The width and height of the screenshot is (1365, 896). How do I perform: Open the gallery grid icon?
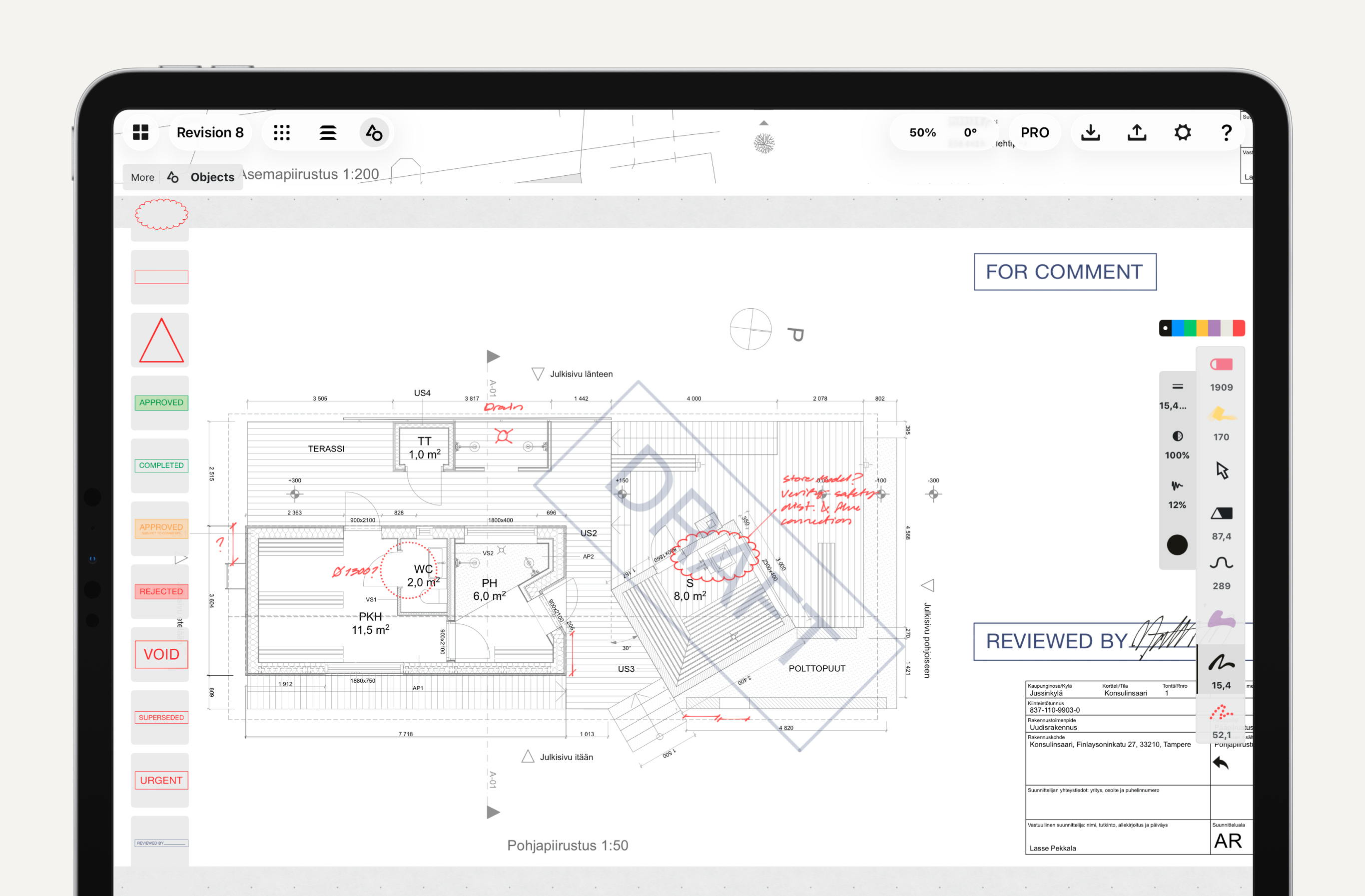pyautogui.click(x=140, y=132)
